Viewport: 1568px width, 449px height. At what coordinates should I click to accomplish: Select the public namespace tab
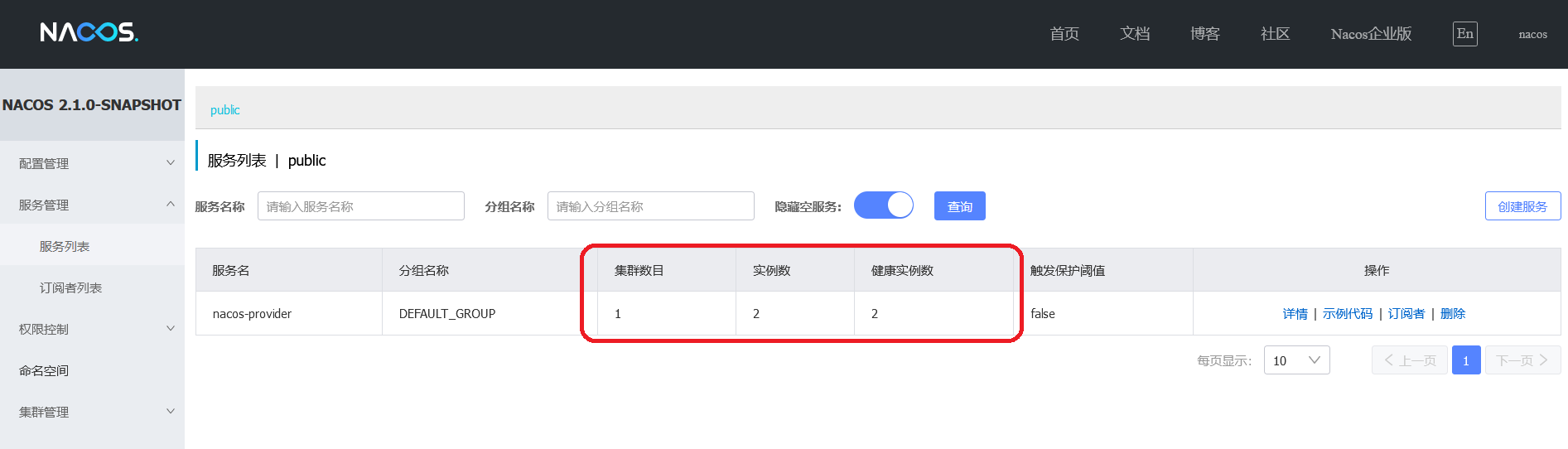[x=224, y=109]
